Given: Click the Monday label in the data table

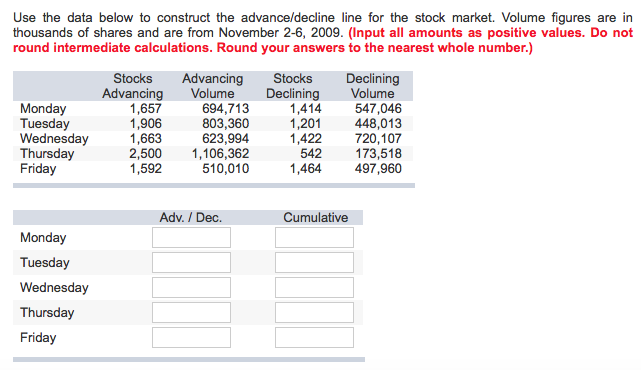Looking at the screenshot, I should 43,109.
